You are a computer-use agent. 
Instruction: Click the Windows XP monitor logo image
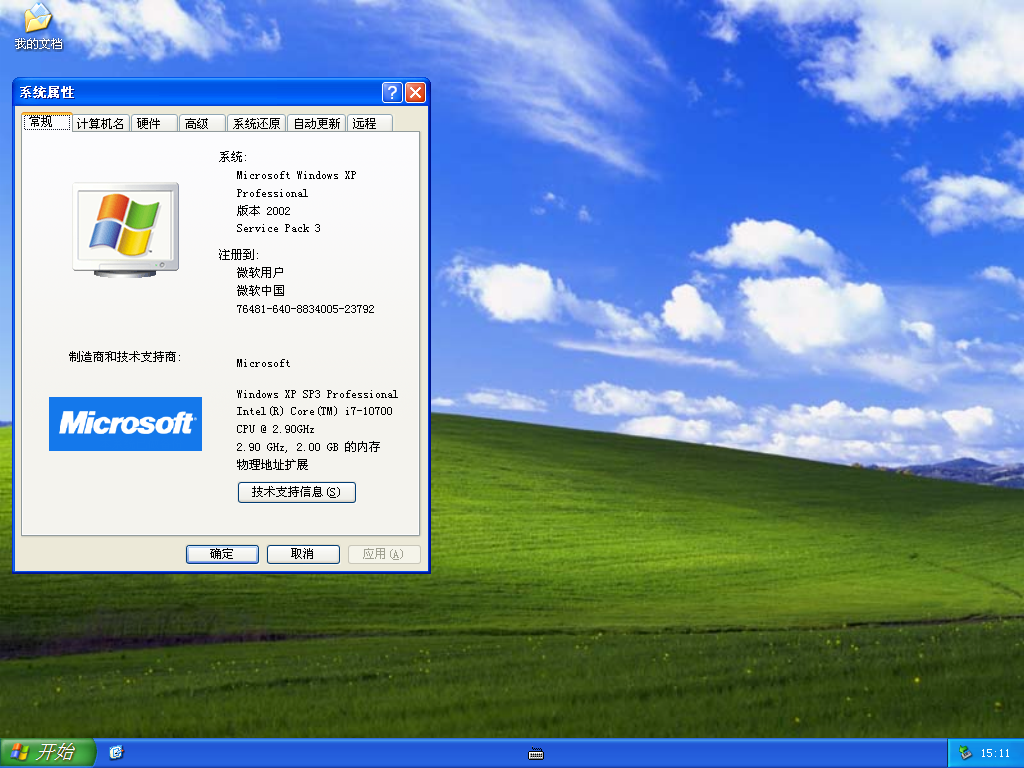tap(125, 230)
